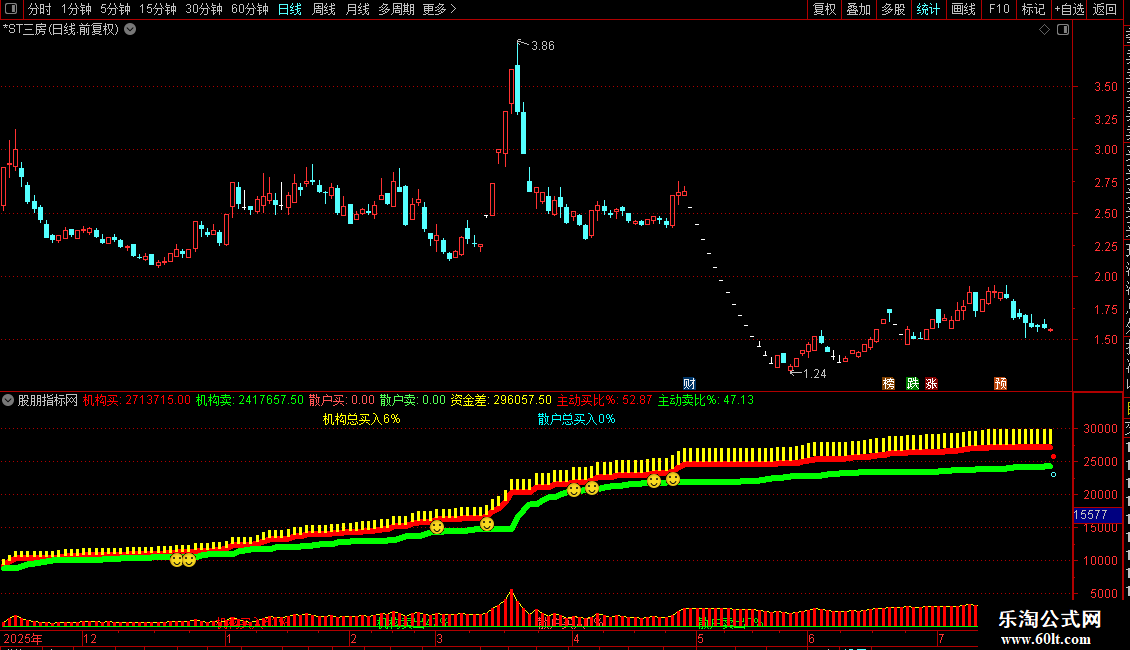This screenshot has height=650, width=1130.
Task: Click the 标记 mark button
Action: (1033, 9)
